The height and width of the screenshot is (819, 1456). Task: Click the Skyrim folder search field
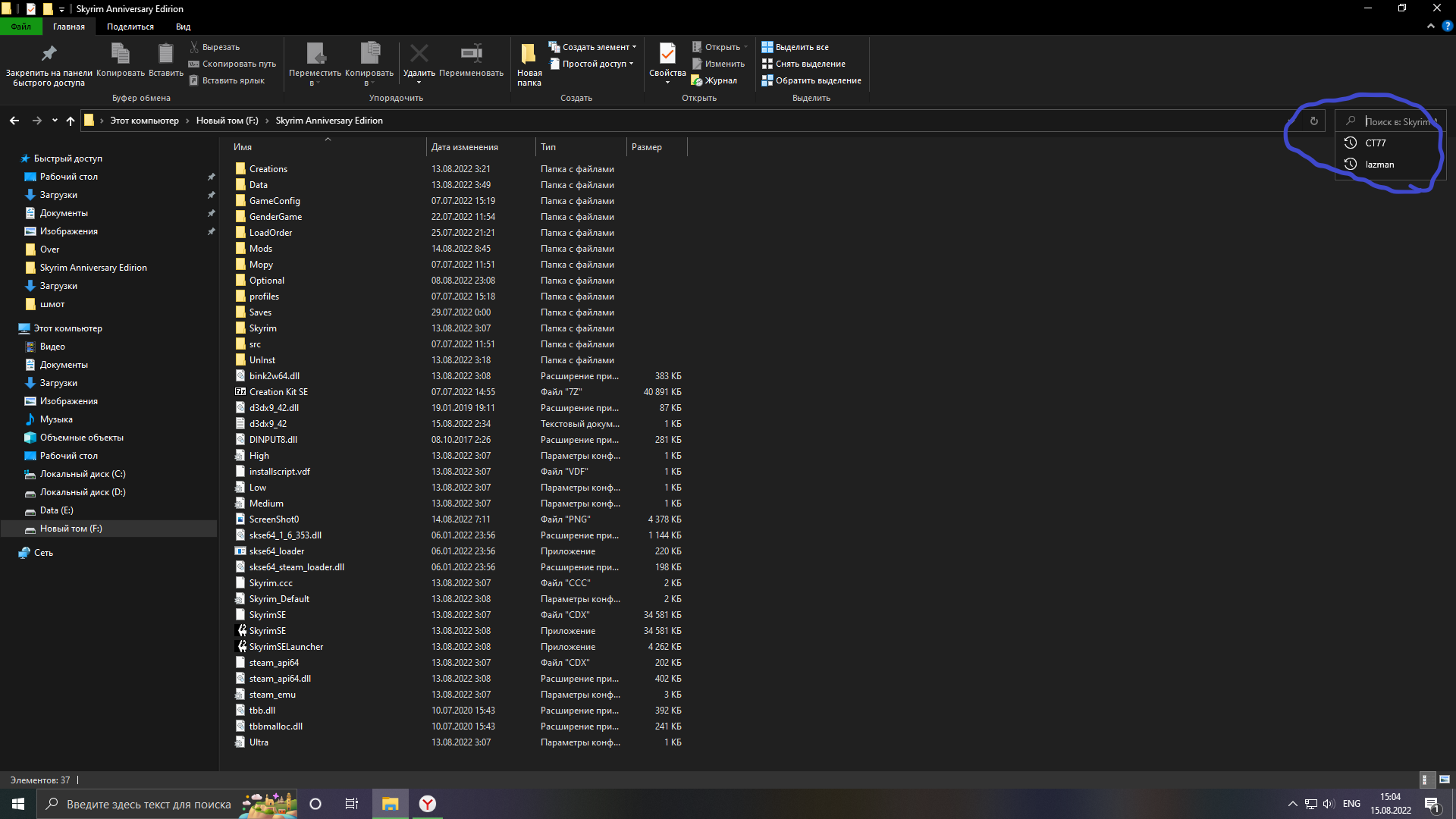click(x=1395, y=121)
